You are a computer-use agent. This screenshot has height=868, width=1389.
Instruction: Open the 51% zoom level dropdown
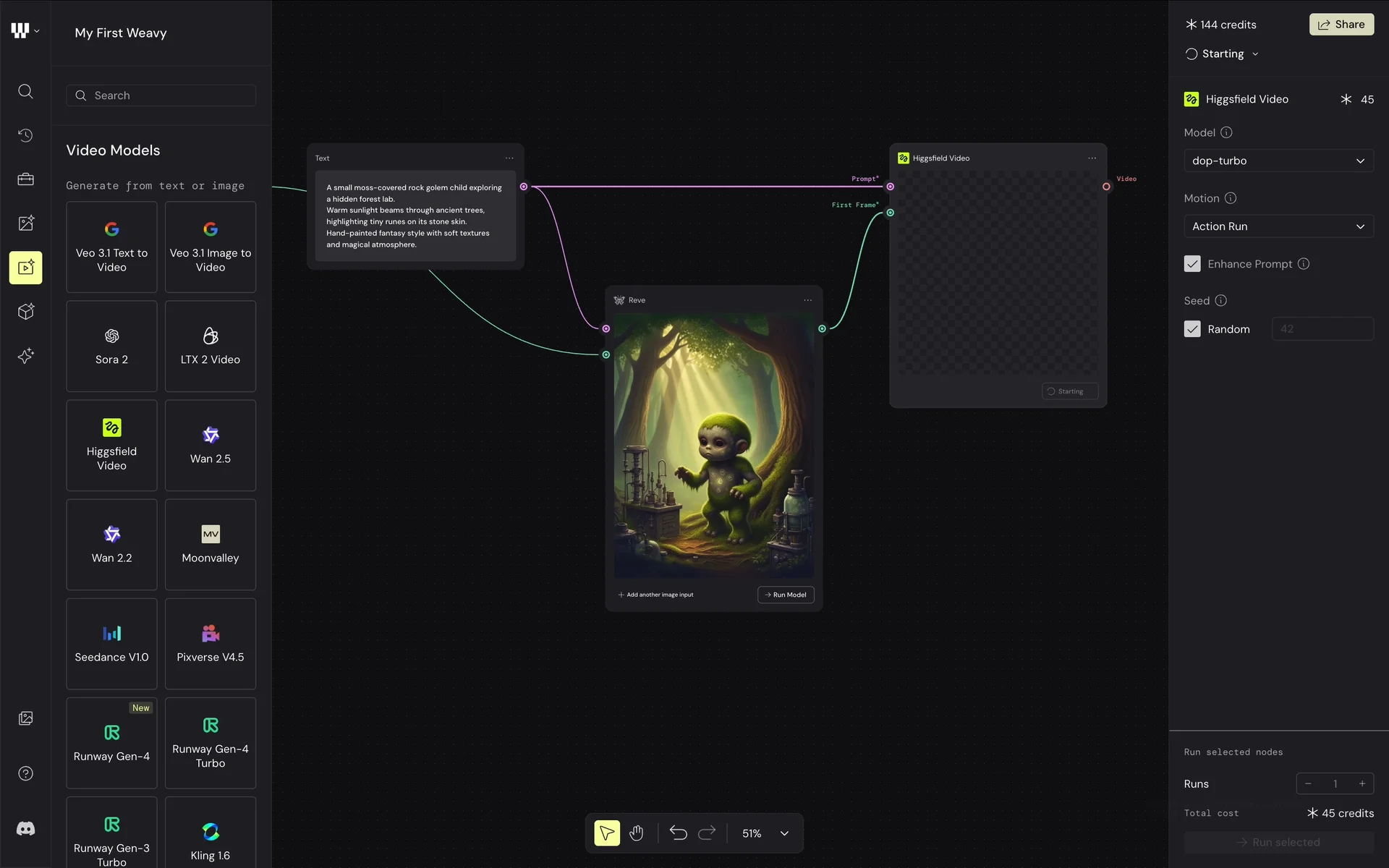(x=784, y=833)
